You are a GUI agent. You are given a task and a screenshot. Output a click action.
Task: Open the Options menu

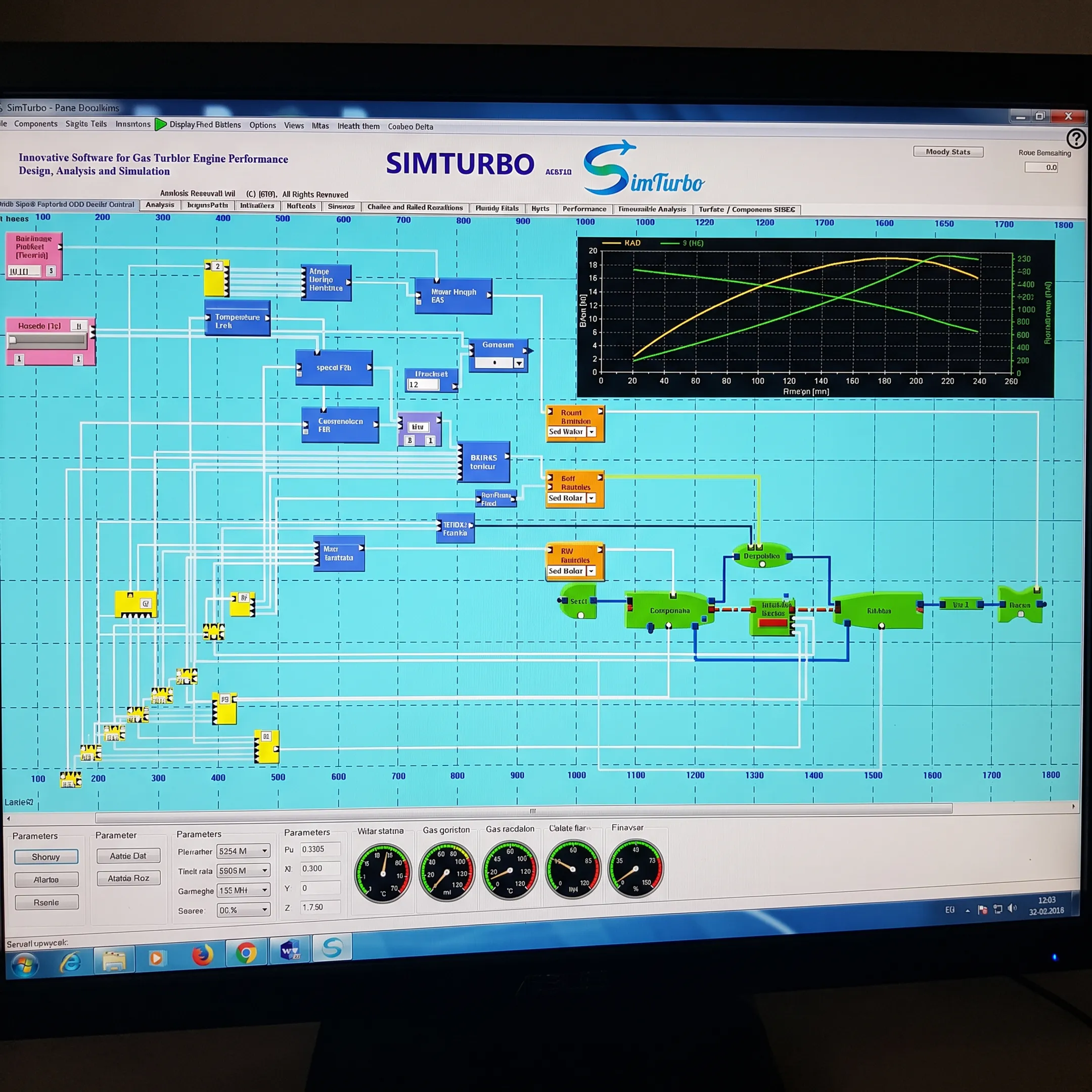(263, 125)
